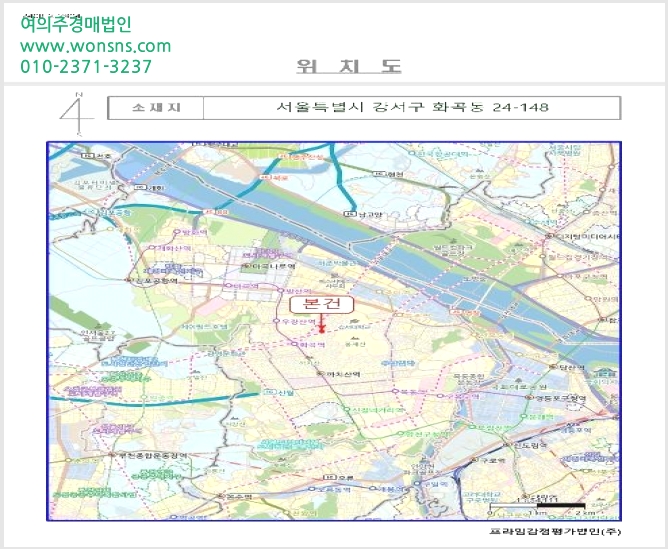The width and height of the screenshot is (668, 549).
Task: Click the 신도림역 station marker
Action: pyautogui.click(x=507, y=444)
